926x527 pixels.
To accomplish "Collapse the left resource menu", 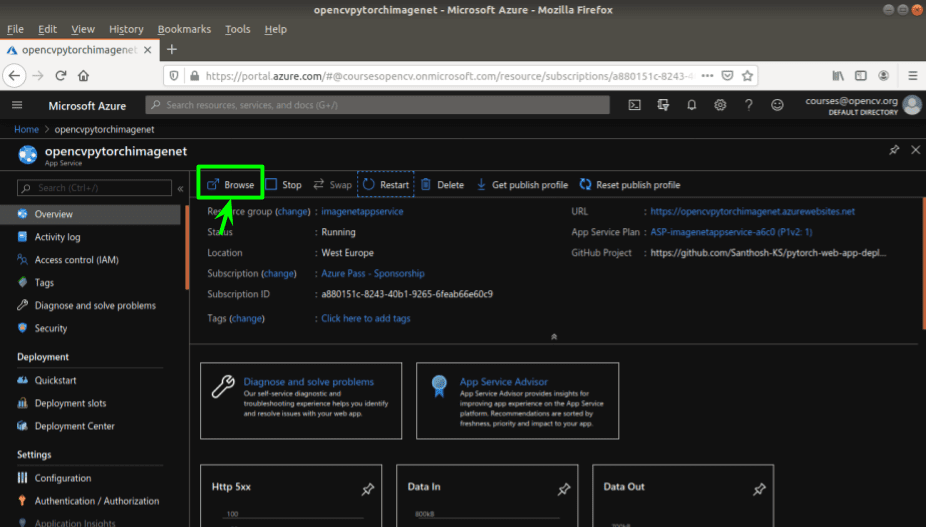I will [180, 188].
